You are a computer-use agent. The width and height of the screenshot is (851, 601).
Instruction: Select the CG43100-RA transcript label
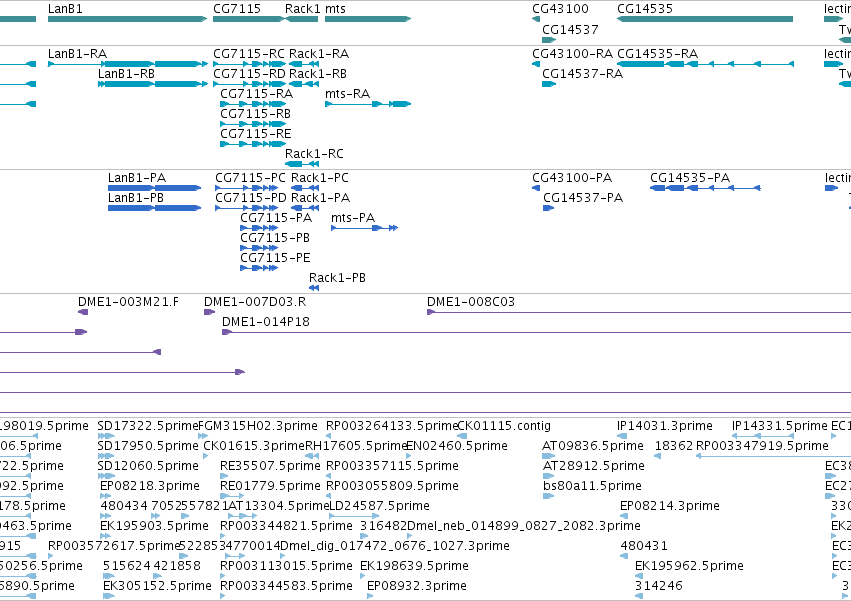tap(573, 54)
